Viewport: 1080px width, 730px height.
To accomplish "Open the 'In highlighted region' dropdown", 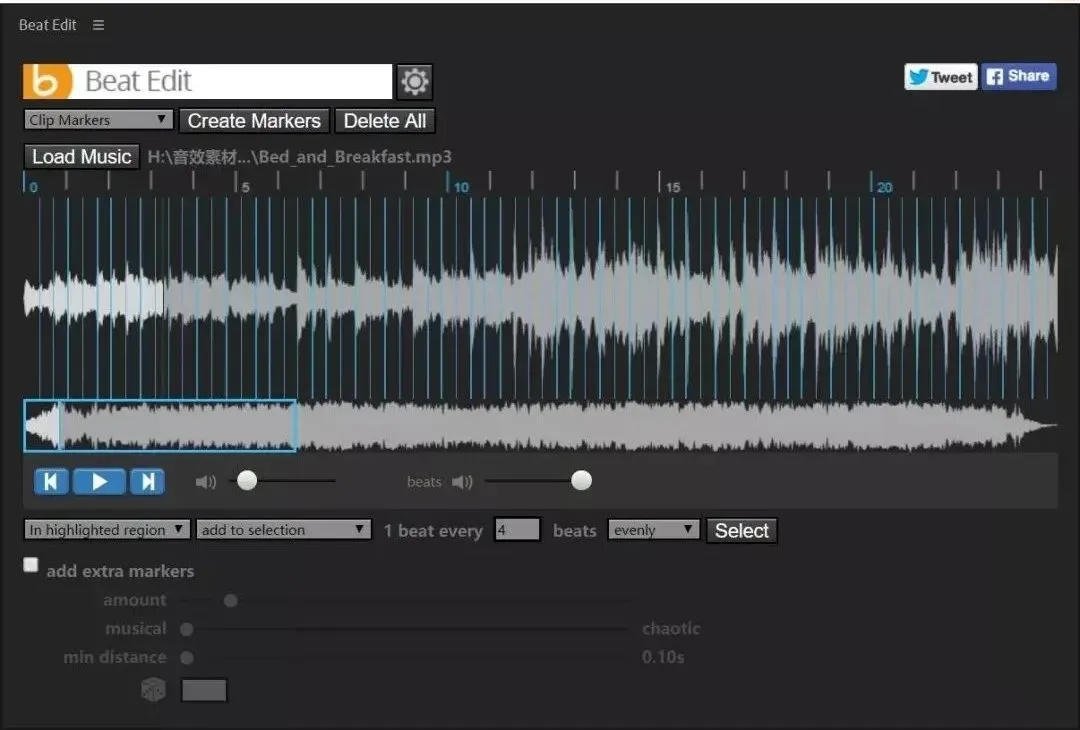I will coord(107,530).
